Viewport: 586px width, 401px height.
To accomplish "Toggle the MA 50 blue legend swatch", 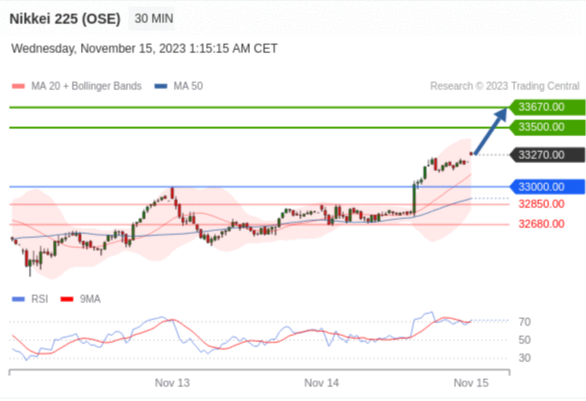I will [161, 86].
